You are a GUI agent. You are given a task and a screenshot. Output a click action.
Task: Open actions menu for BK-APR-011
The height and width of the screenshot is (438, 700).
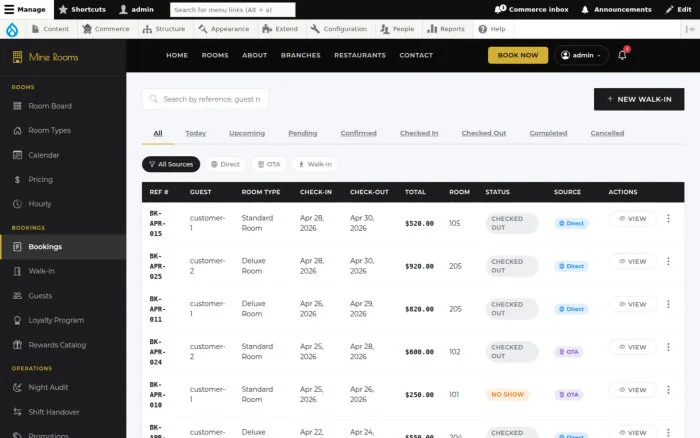668,304
